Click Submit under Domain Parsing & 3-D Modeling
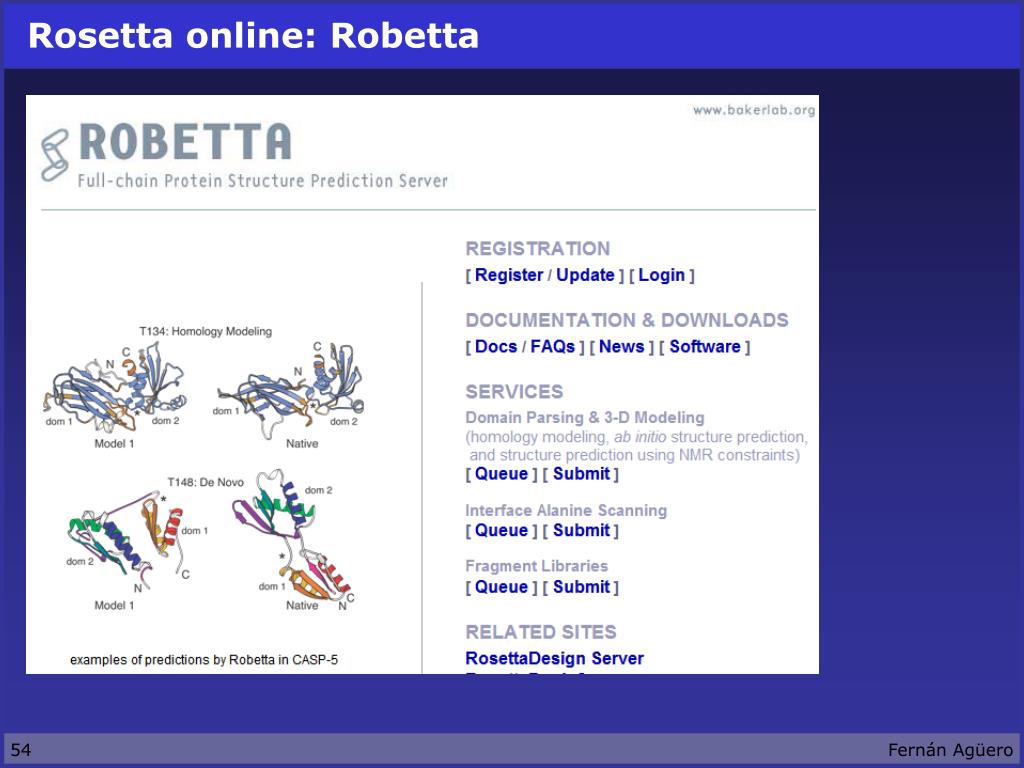The height and width of the screenshot is (768, 1024). tap(581, 473)
